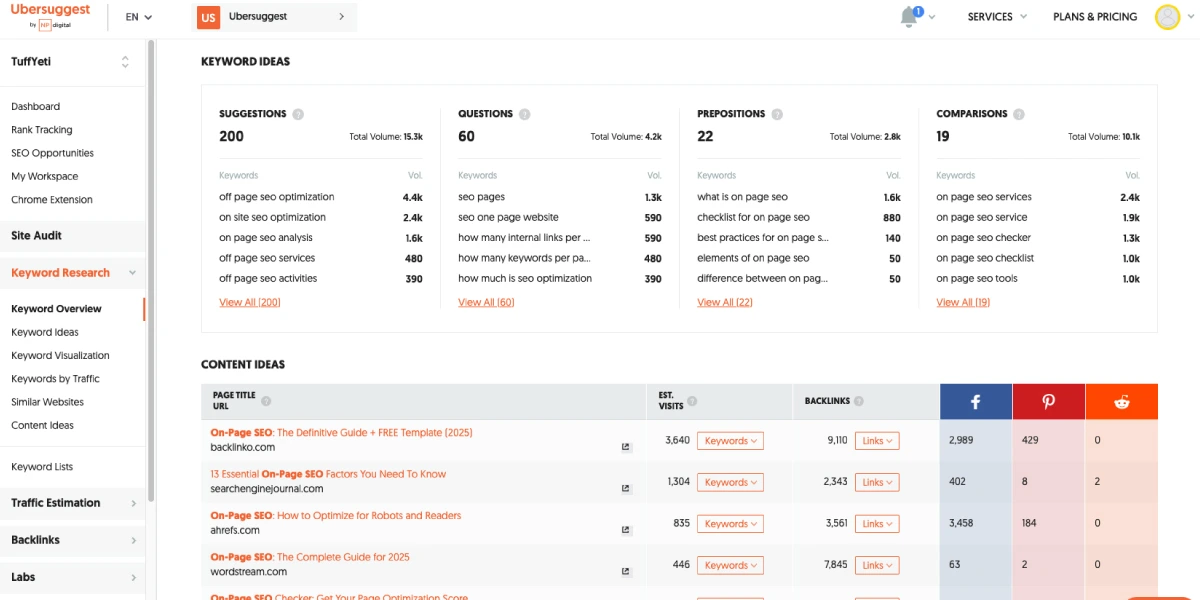Open SEO Opportunities in sidebar

tap(52, 153)
